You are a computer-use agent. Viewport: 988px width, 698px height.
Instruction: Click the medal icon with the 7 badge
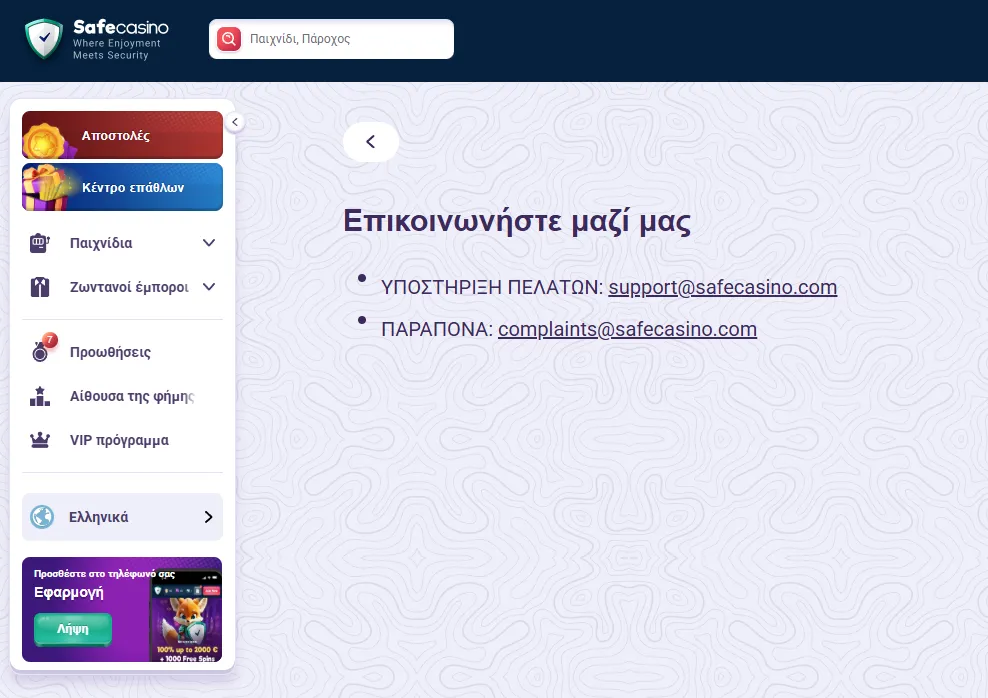tap(40, 352)
